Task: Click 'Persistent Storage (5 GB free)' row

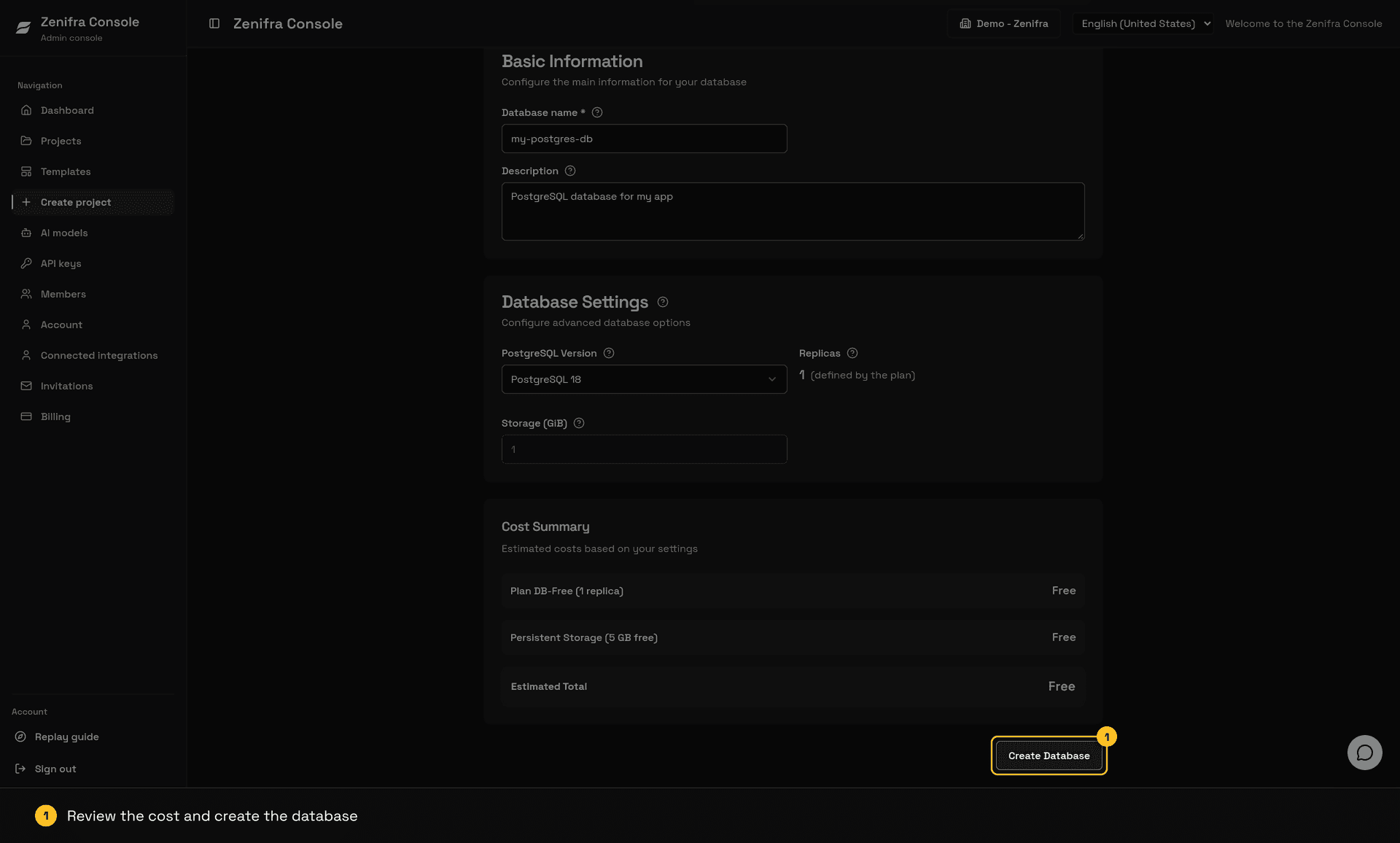Action: pos(793,637)
